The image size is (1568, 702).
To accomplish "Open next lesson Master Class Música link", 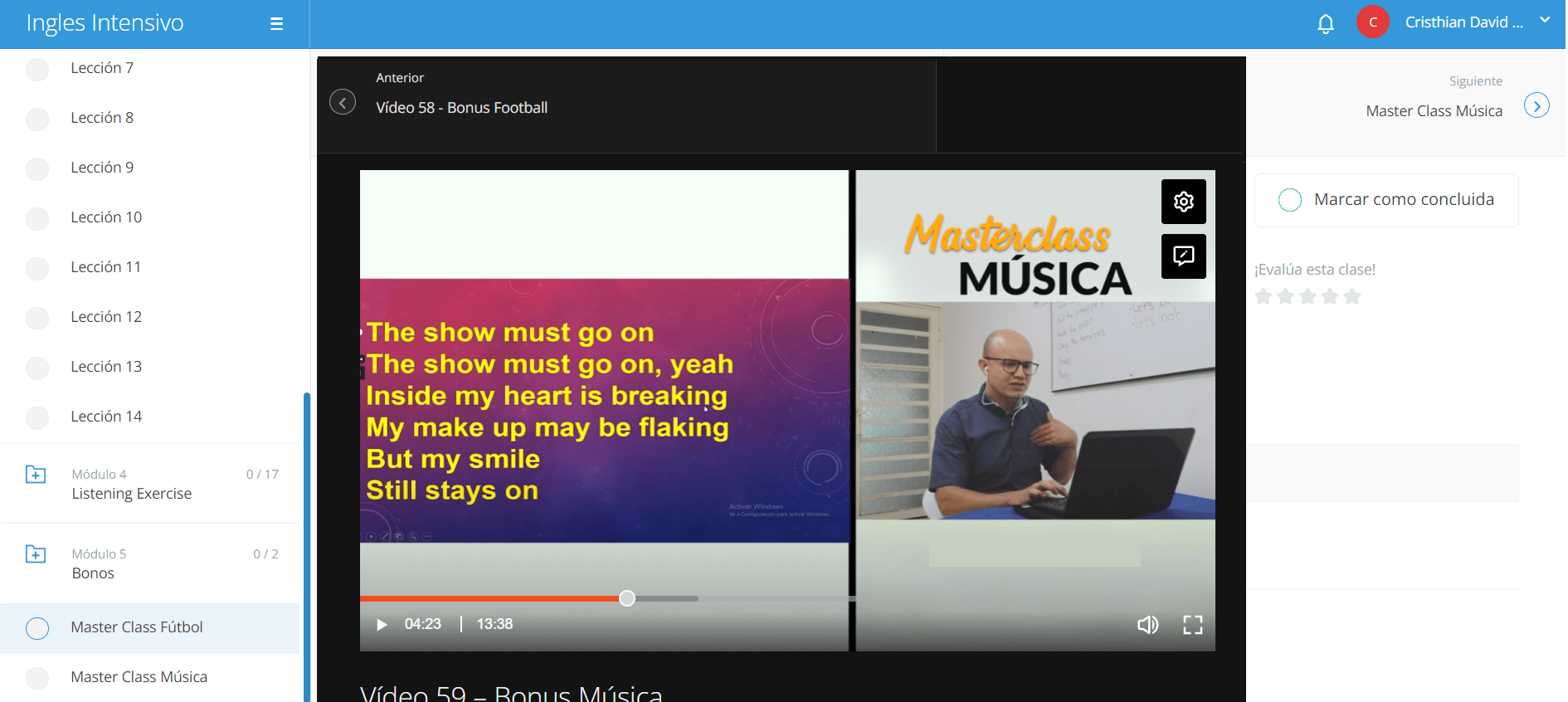I will point(1434,111).
